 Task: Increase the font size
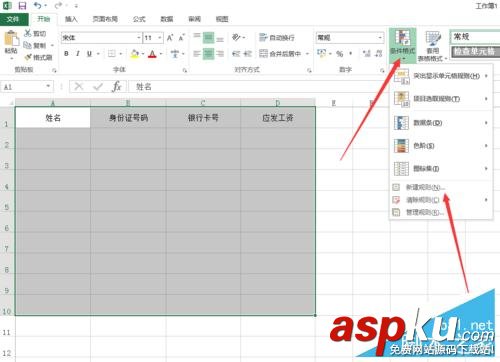pos(170,38)
